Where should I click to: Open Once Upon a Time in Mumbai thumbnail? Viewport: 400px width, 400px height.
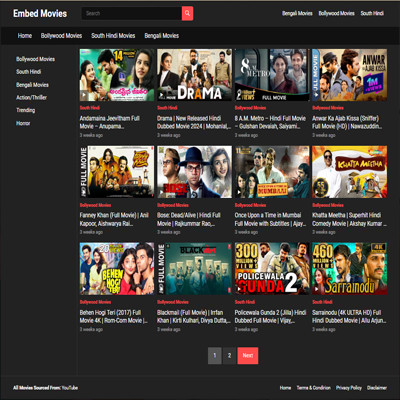272,172
